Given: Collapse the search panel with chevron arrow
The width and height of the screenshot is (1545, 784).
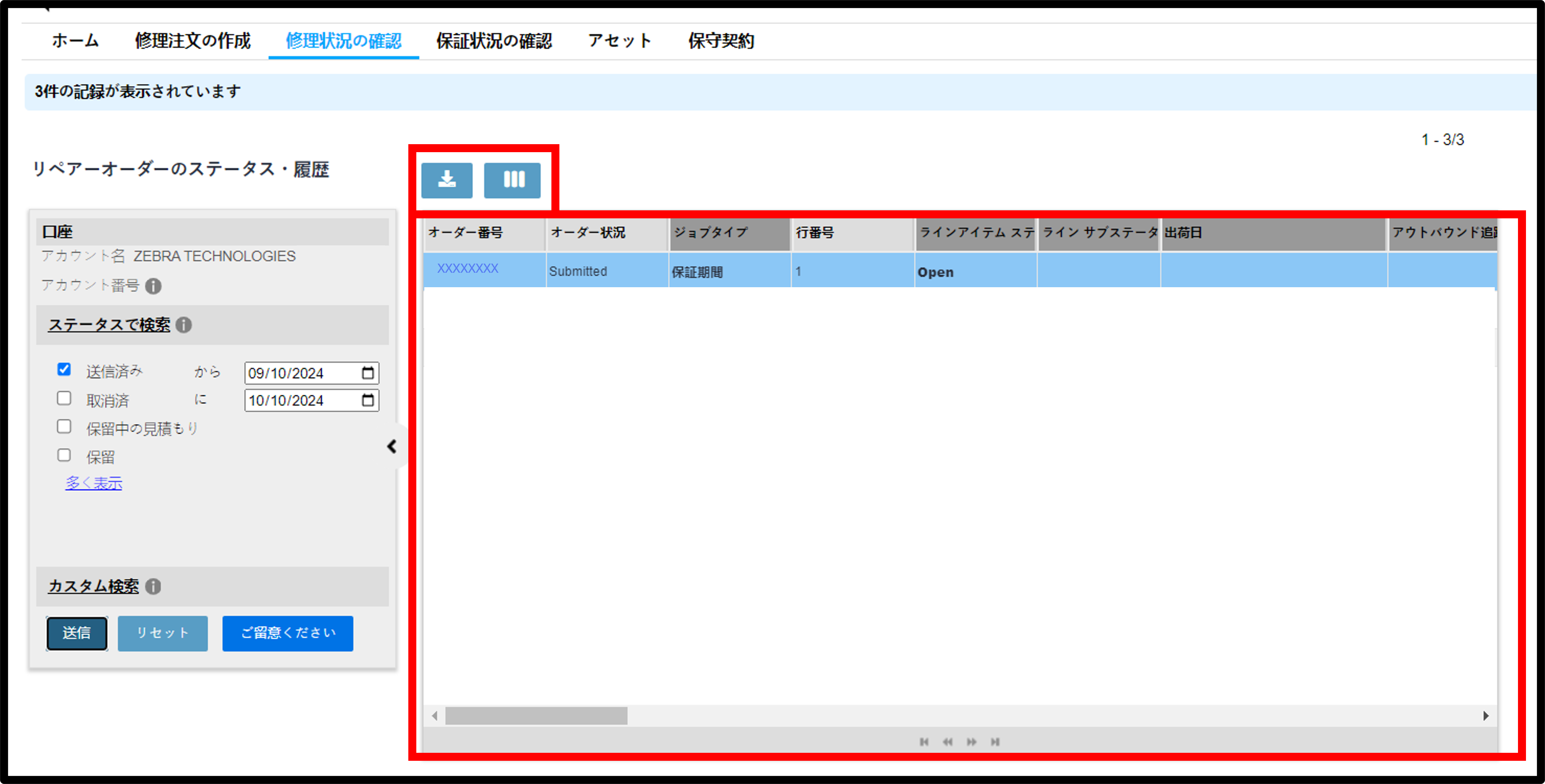Looking at the screenshot, I should click(x=392, y=447).
